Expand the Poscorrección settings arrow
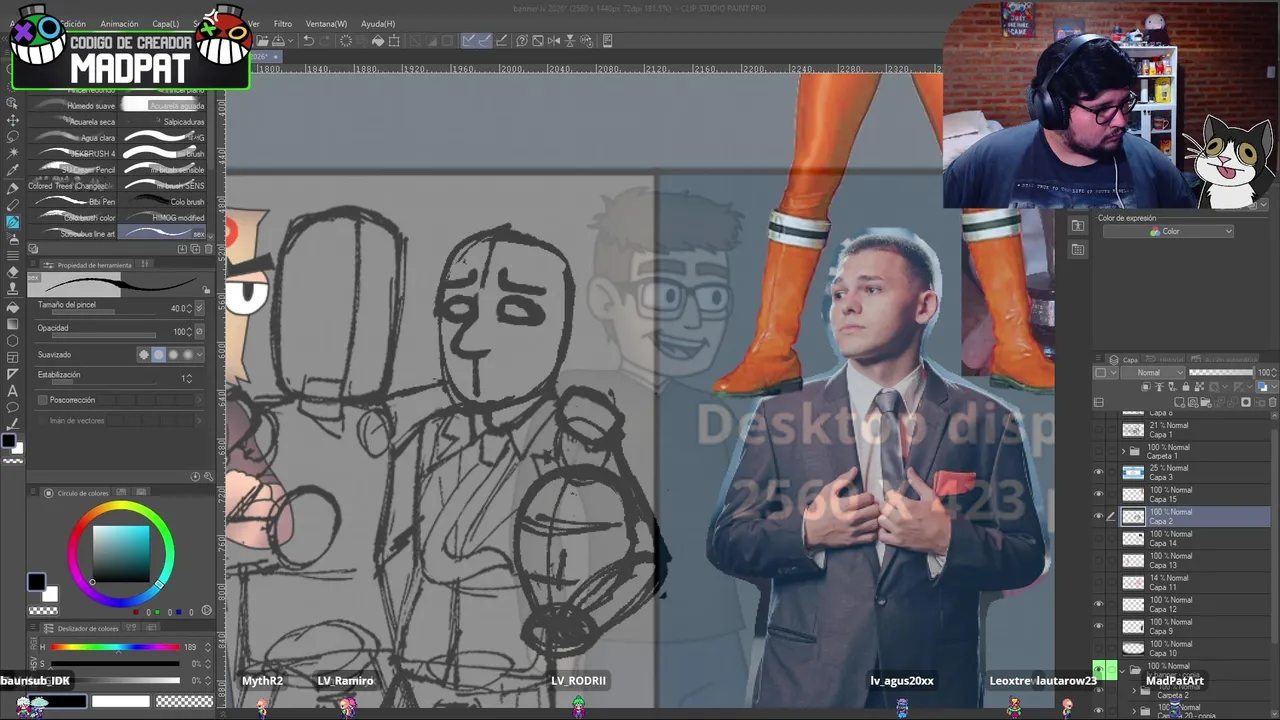The height and width of the screenshot is (720, 1280). [200, 399]
